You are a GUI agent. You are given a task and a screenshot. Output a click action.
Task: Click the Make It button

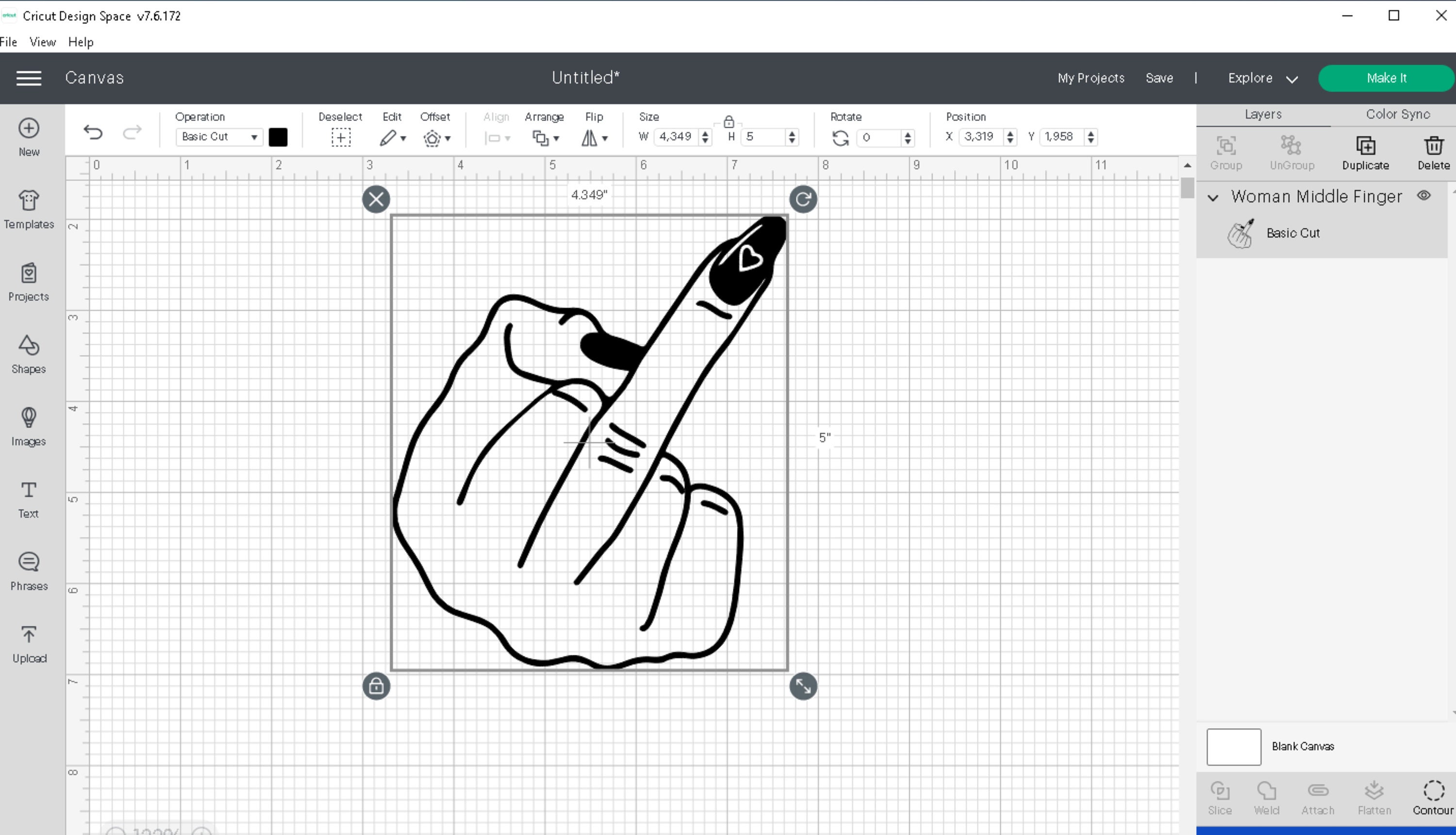1387,78
